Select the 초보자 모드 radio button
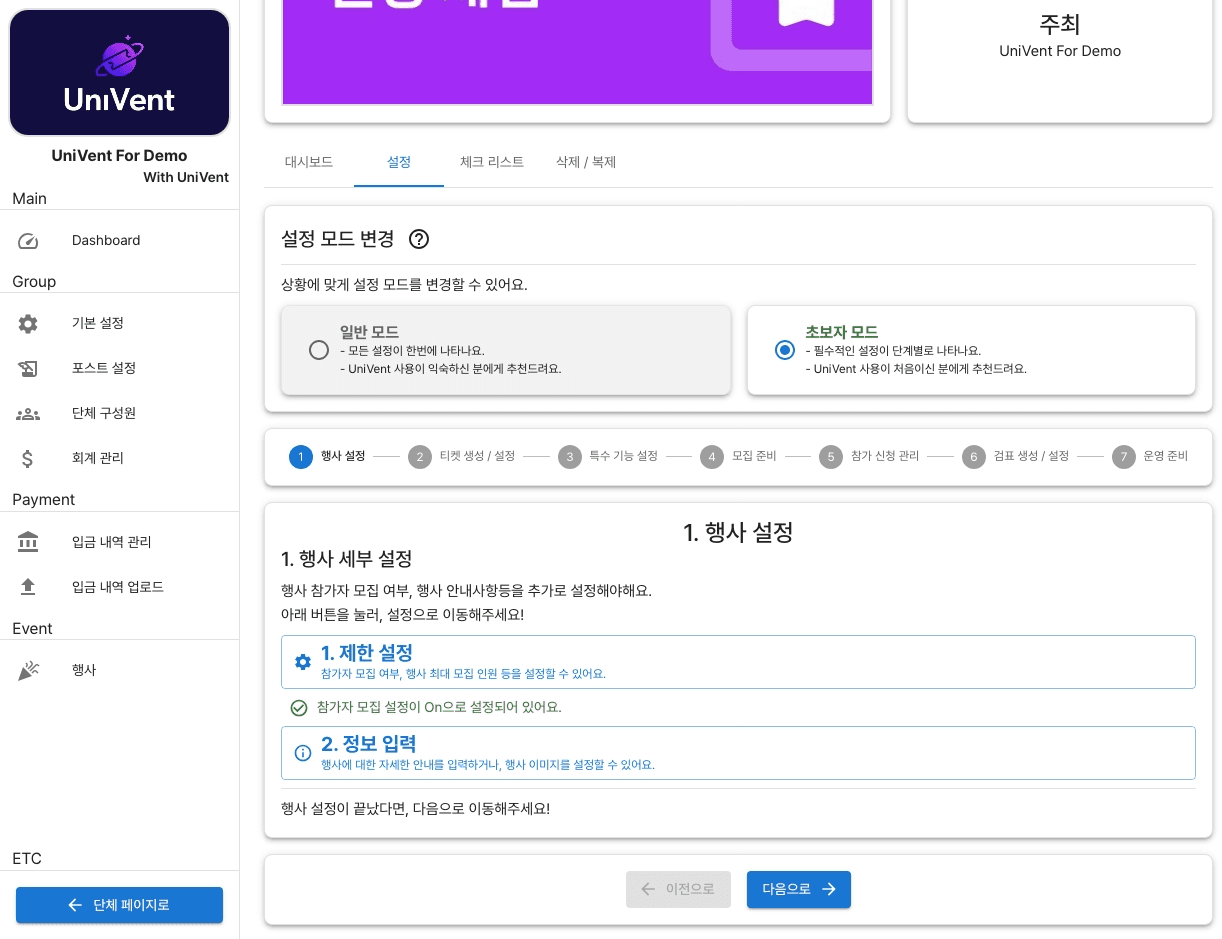The height and width of the screenshot is (939, 1222). tap(785, 350)
